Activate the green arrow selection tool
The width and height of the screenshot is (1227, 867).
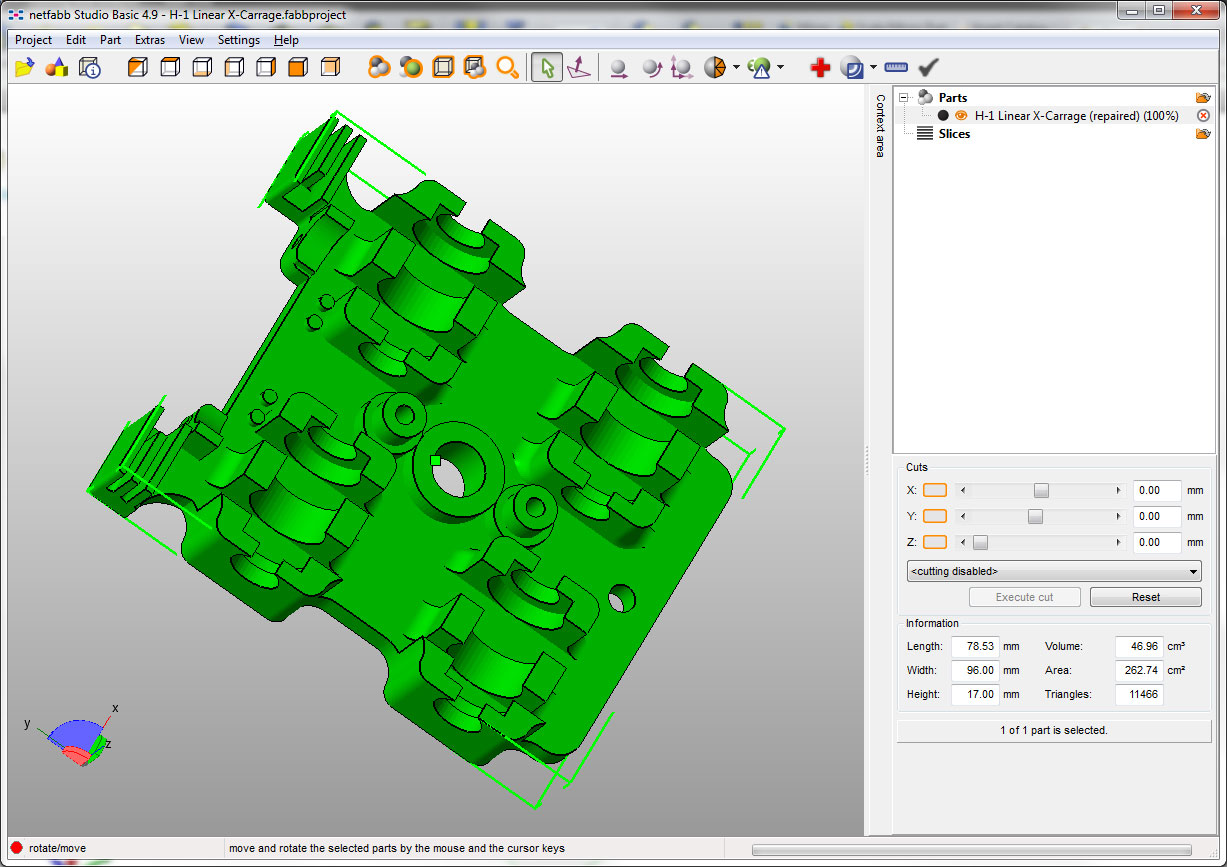546,68
